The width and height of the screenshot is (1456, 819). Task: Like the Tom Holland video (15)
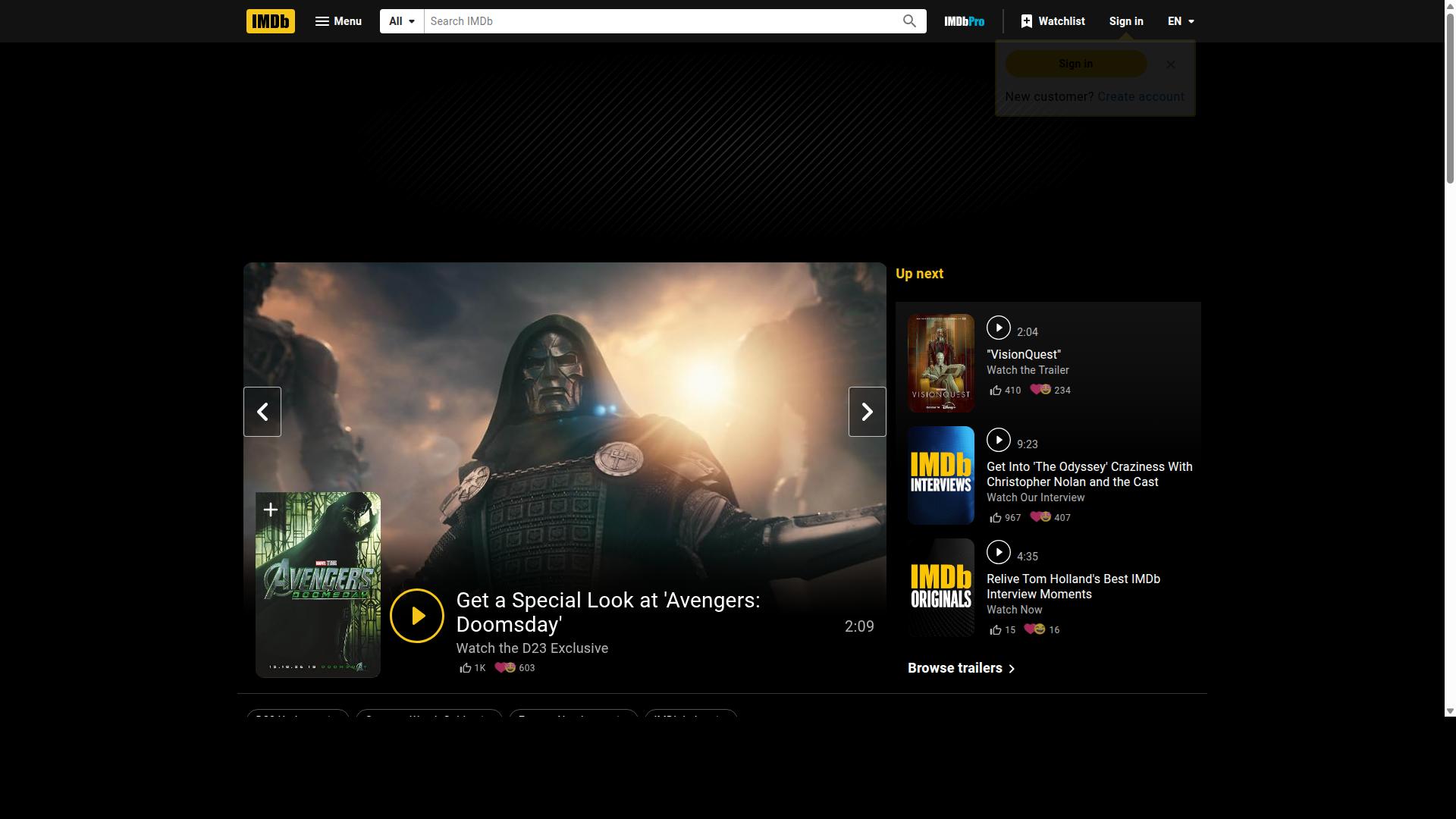coord(1003,630)
